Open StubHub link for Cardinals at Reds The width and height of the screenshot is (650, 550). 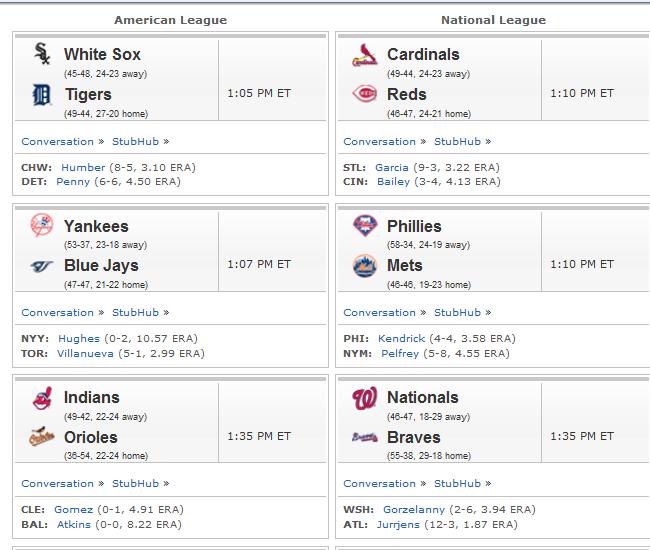click(457, 141)
